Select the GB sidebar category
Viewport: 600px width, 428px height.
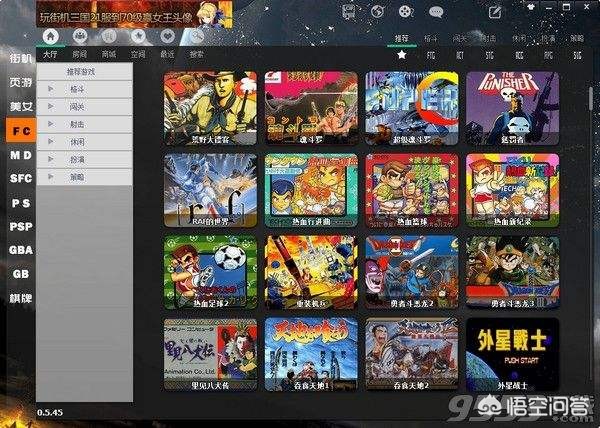click(x=21, y=274)
